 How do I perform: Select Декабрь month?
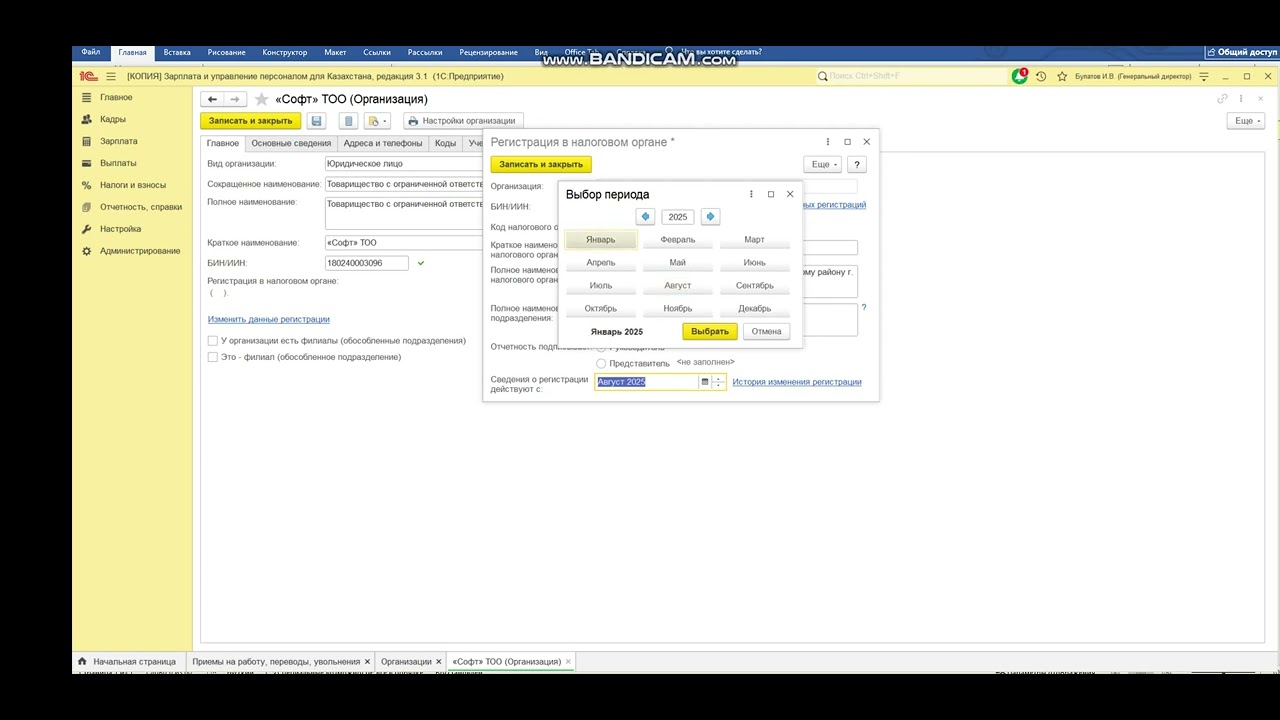[x=755, y=309]
